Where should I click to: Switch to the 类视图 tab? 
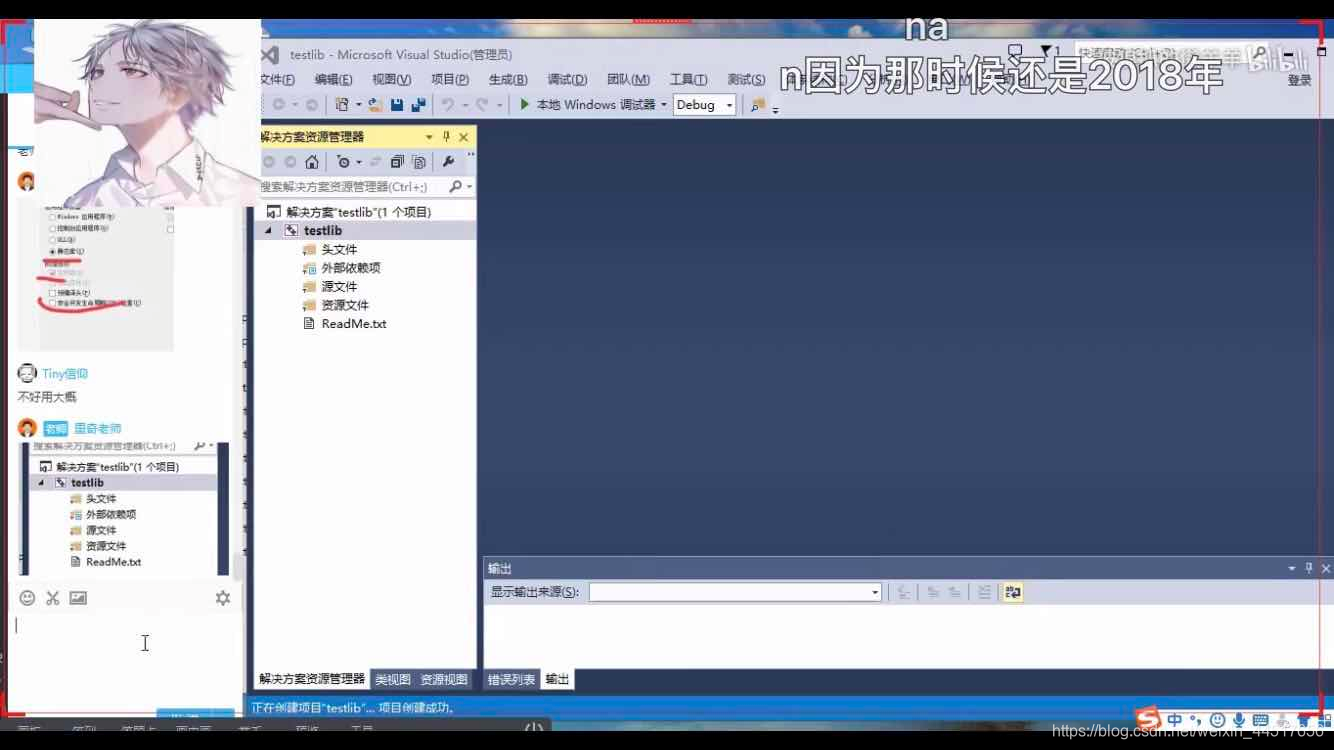point(392,679)
